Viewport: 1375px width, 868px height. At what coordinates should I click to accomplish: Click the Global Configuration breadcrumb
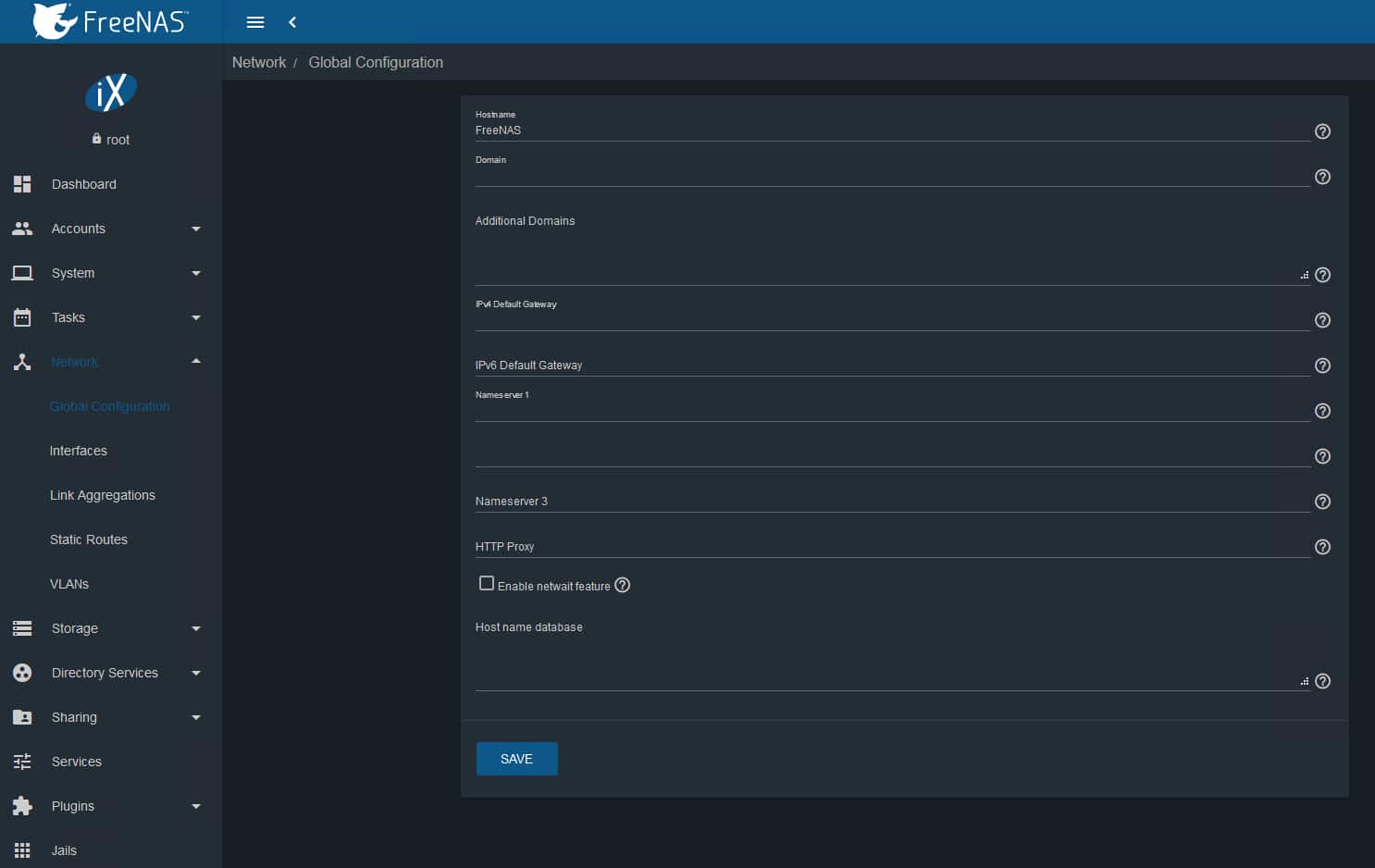[x=376, y=62]
